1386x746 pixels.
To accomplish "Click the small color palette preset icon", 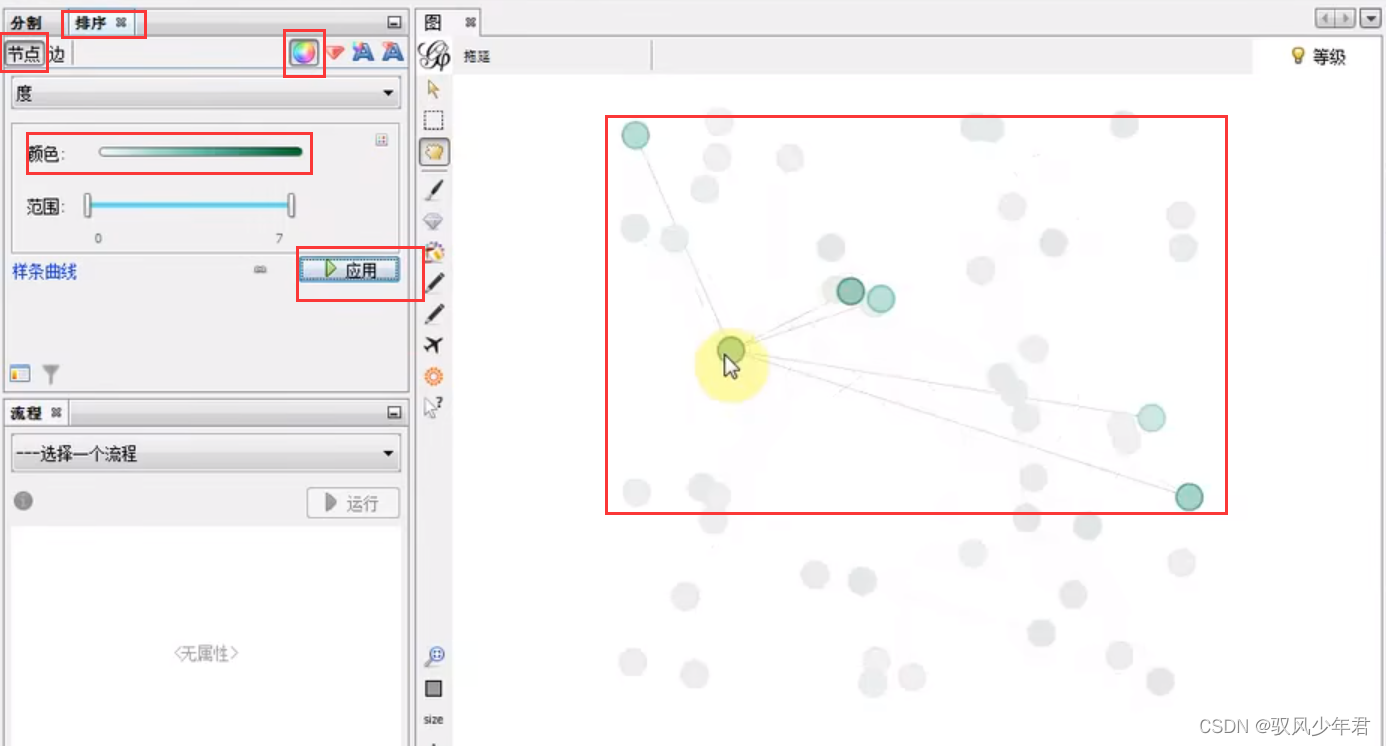I will pyautogui.click(x=381, y=141).
